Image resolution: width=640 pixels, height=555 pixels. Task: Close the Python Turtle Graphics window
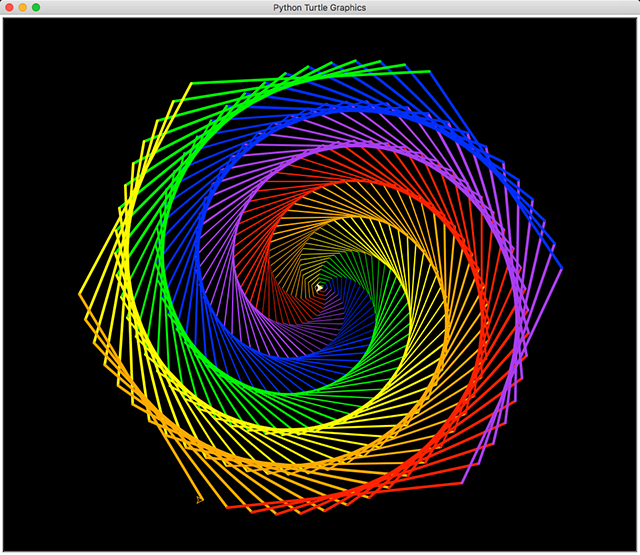click(9, 7)
